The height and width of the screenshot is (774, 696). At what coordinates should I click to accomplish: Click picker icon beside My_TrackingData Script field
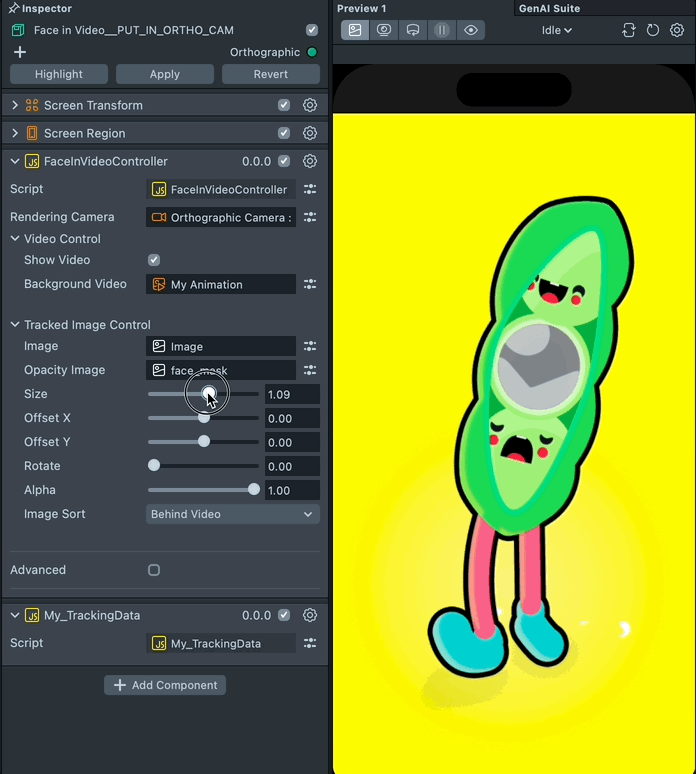310,643
